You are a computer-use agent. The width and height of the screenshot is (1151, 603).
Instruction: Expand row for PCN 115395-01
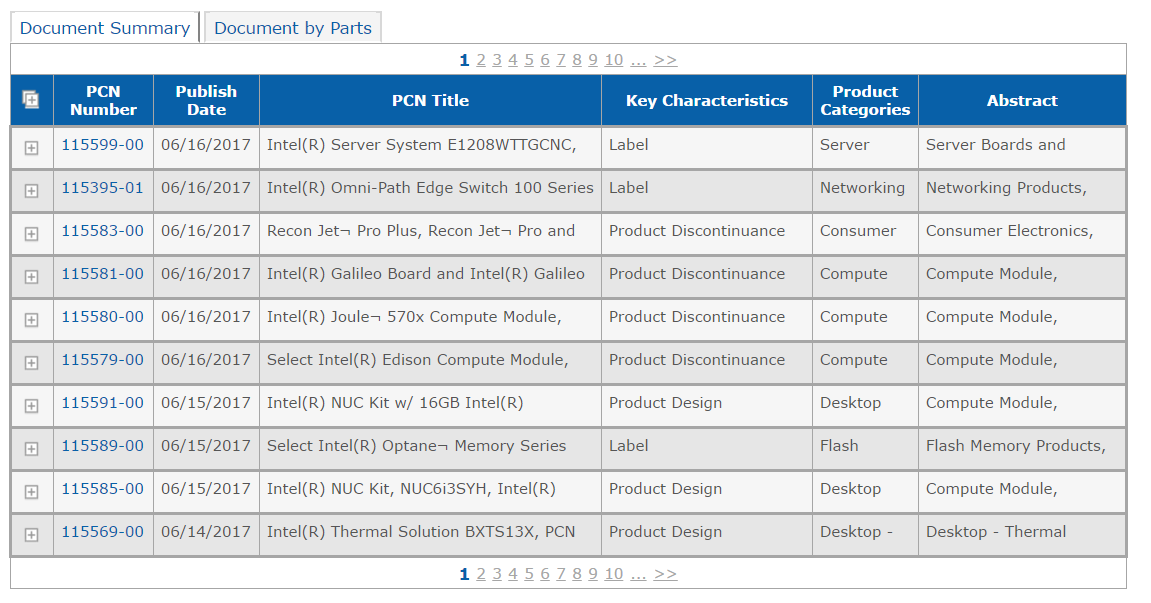31,191
